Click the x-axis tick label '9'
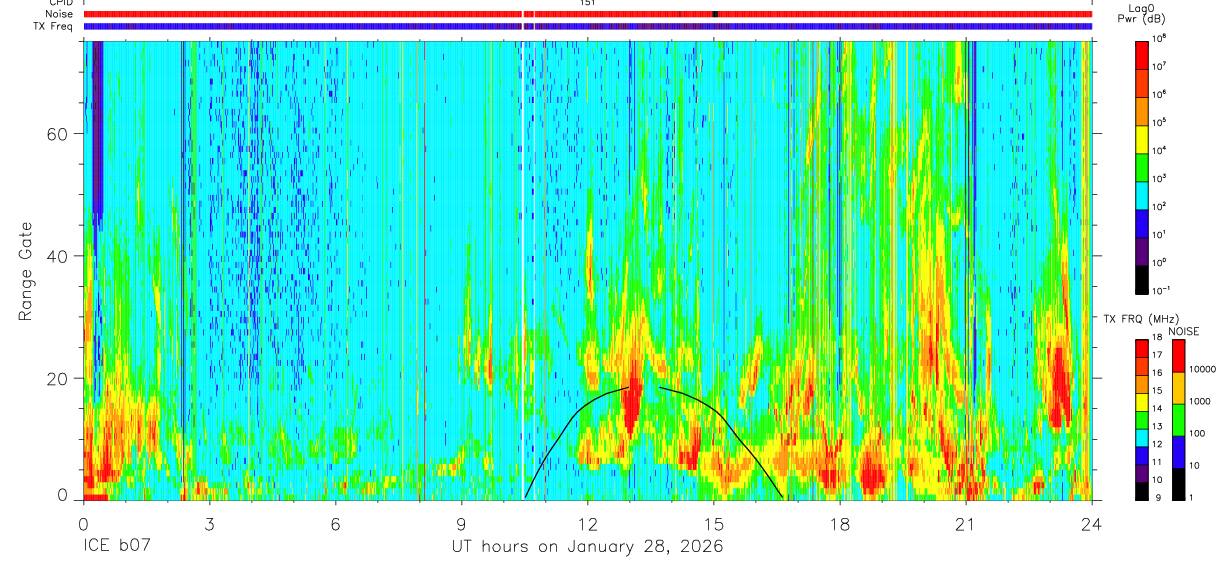The height and width of the screenshot is (567, 1228). [x=462, y=523]
